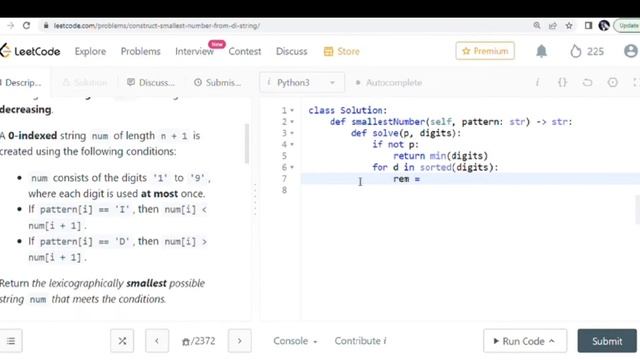
Task: Click 'def smallestNumber' code line
Action: tap(451, 122)
